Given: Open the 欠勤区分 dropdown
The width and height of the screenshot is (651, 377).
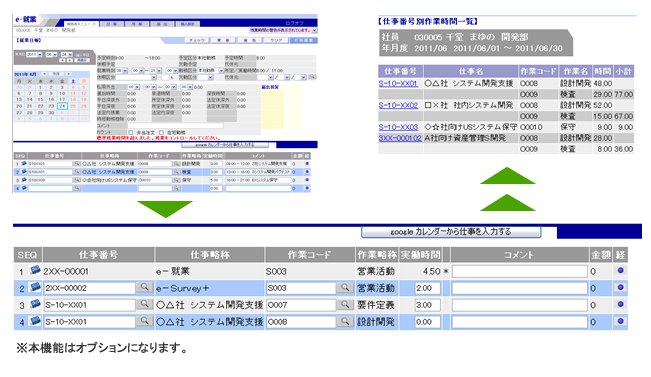Looking at the screenshot, I should pos(205,77).
